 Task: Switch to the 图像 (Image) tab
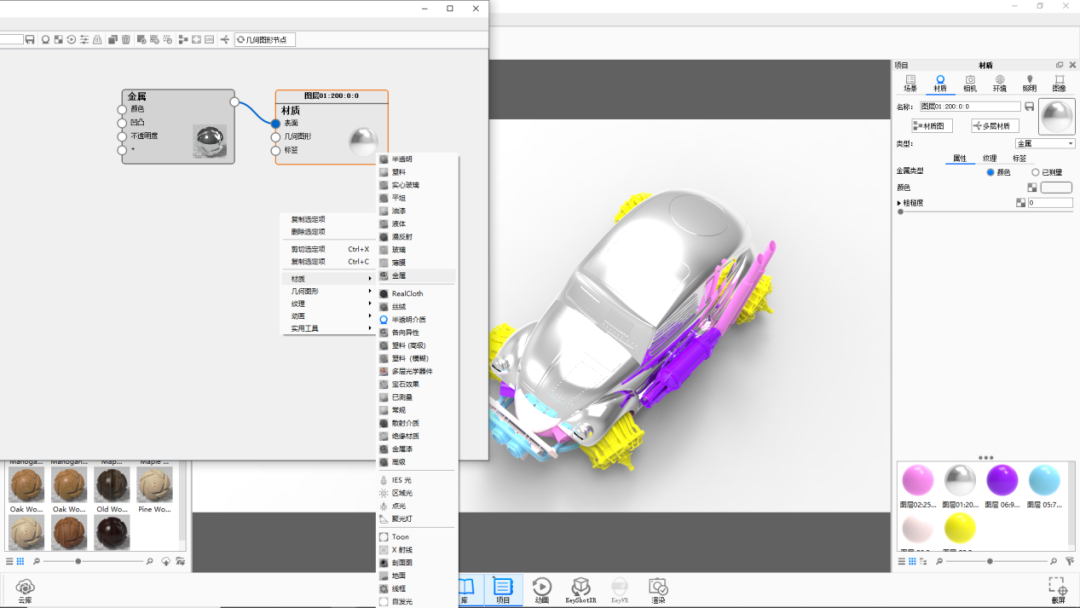[x=1059, y=83]
